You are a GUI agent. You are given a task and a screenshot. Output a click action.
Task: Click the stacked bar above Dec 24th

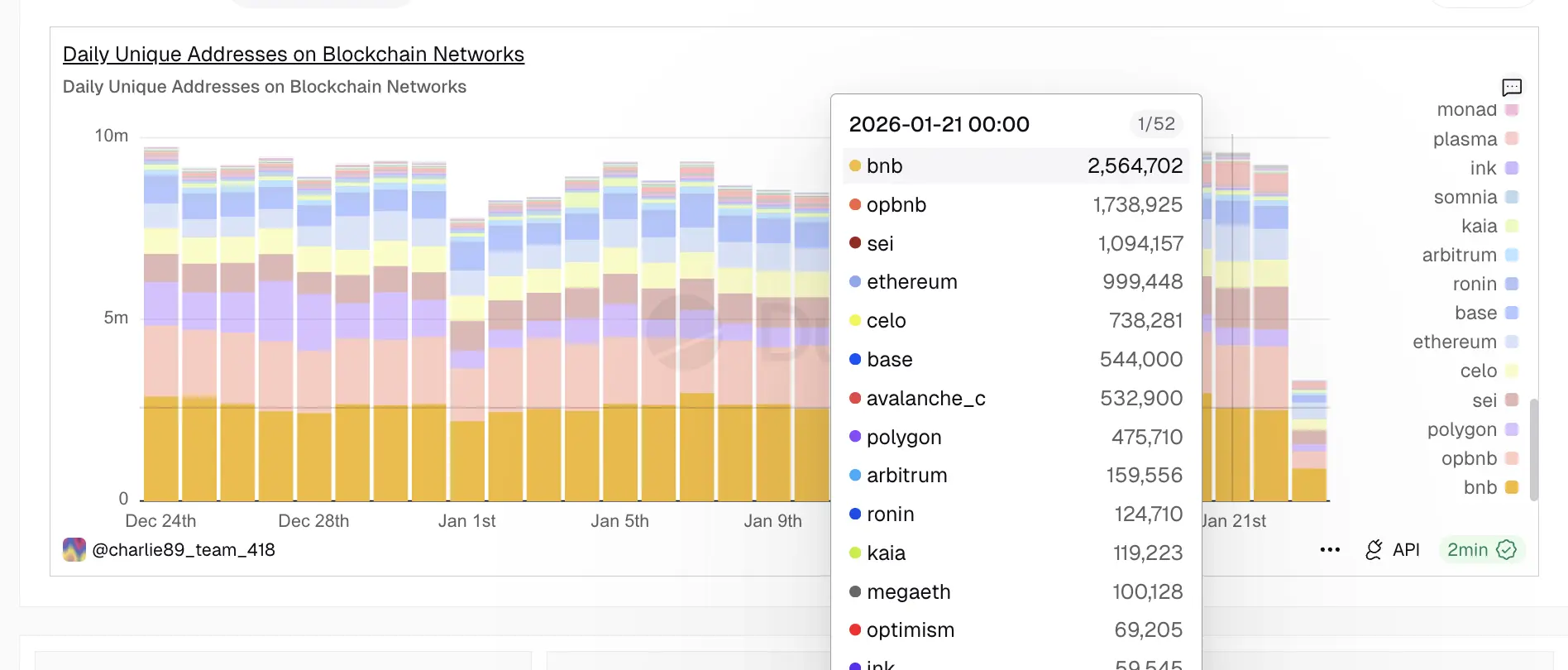click(x=161, y=324)
